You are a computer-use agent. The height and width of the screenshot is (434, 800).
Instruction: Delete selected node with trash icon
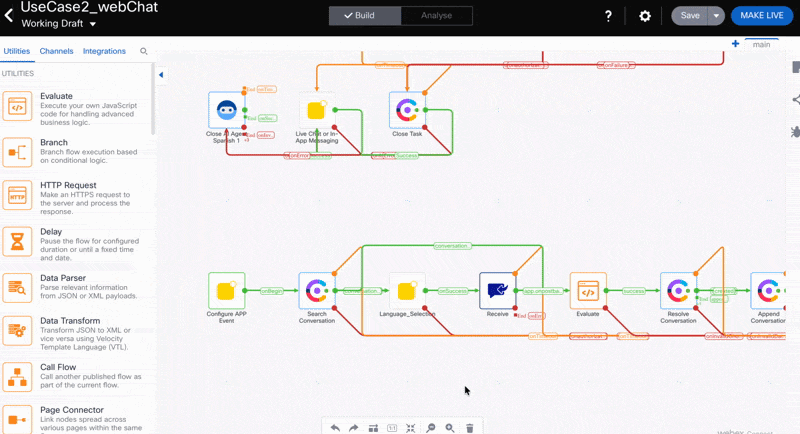[x=469, y=428]
